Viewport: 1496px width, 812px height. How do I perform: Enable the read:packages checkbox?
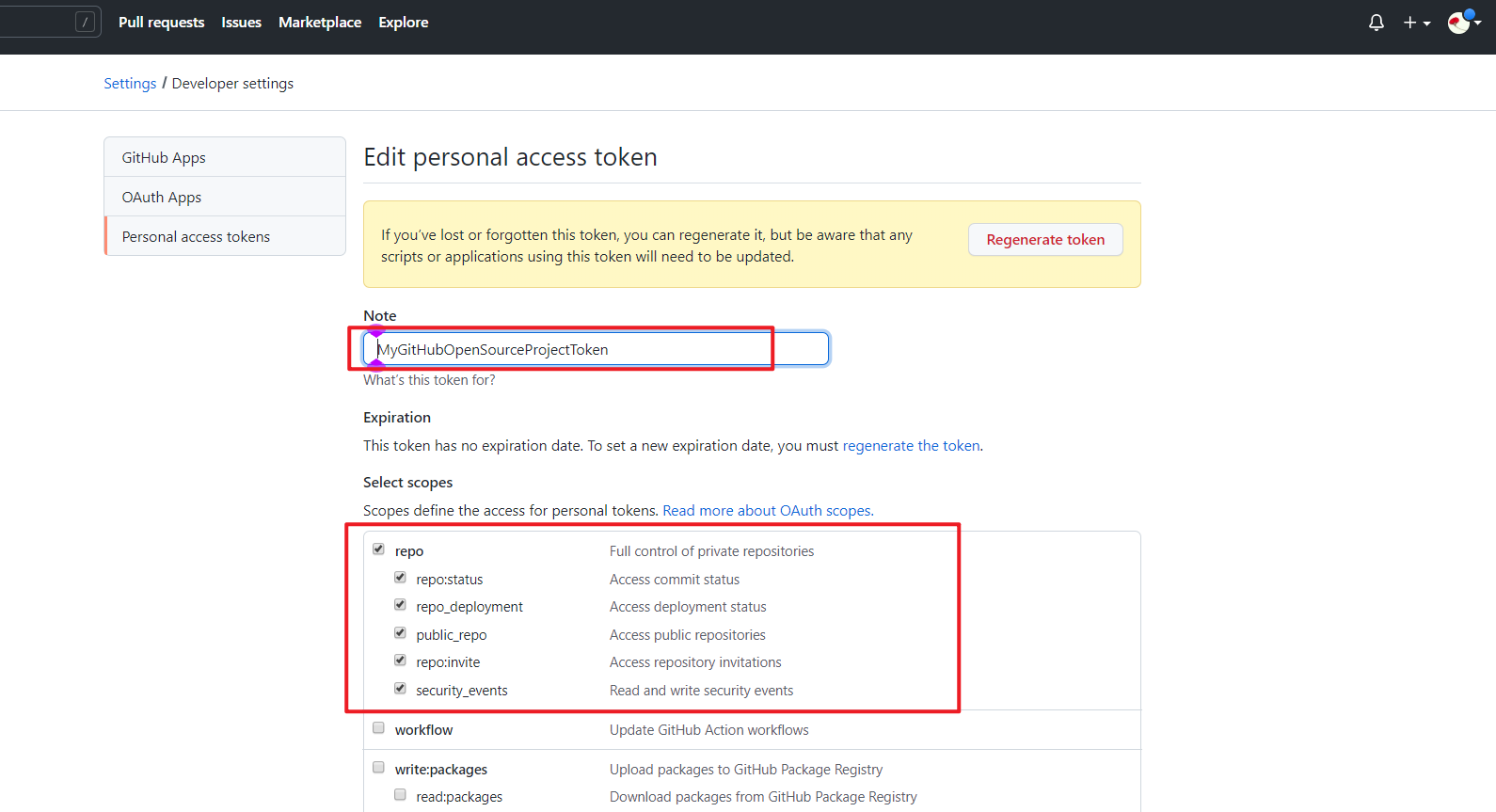pyautogui.click(x=400, y=795)
